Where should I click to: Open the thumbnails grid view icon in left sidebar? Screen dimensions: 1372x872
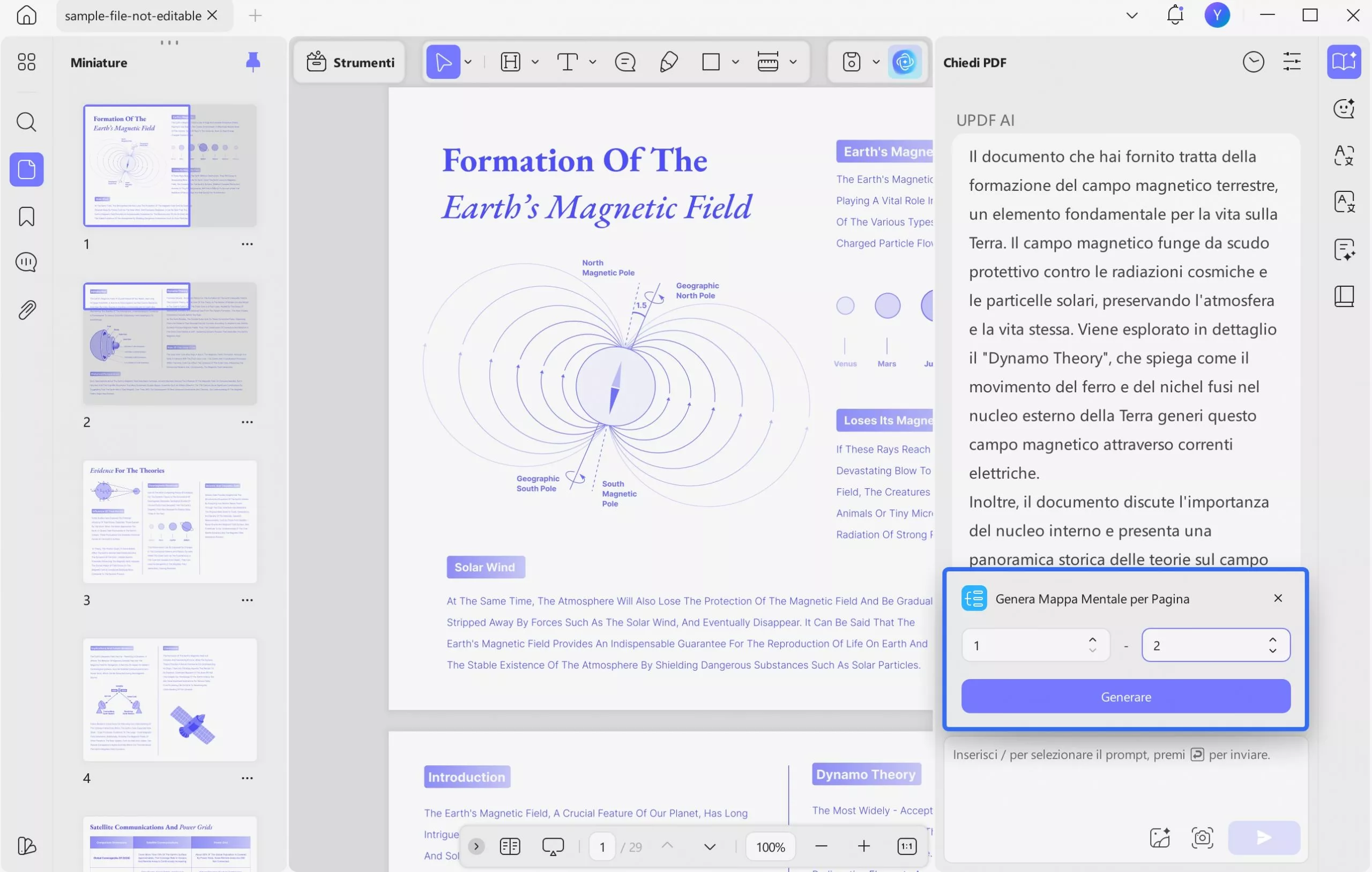click(26, 62)
